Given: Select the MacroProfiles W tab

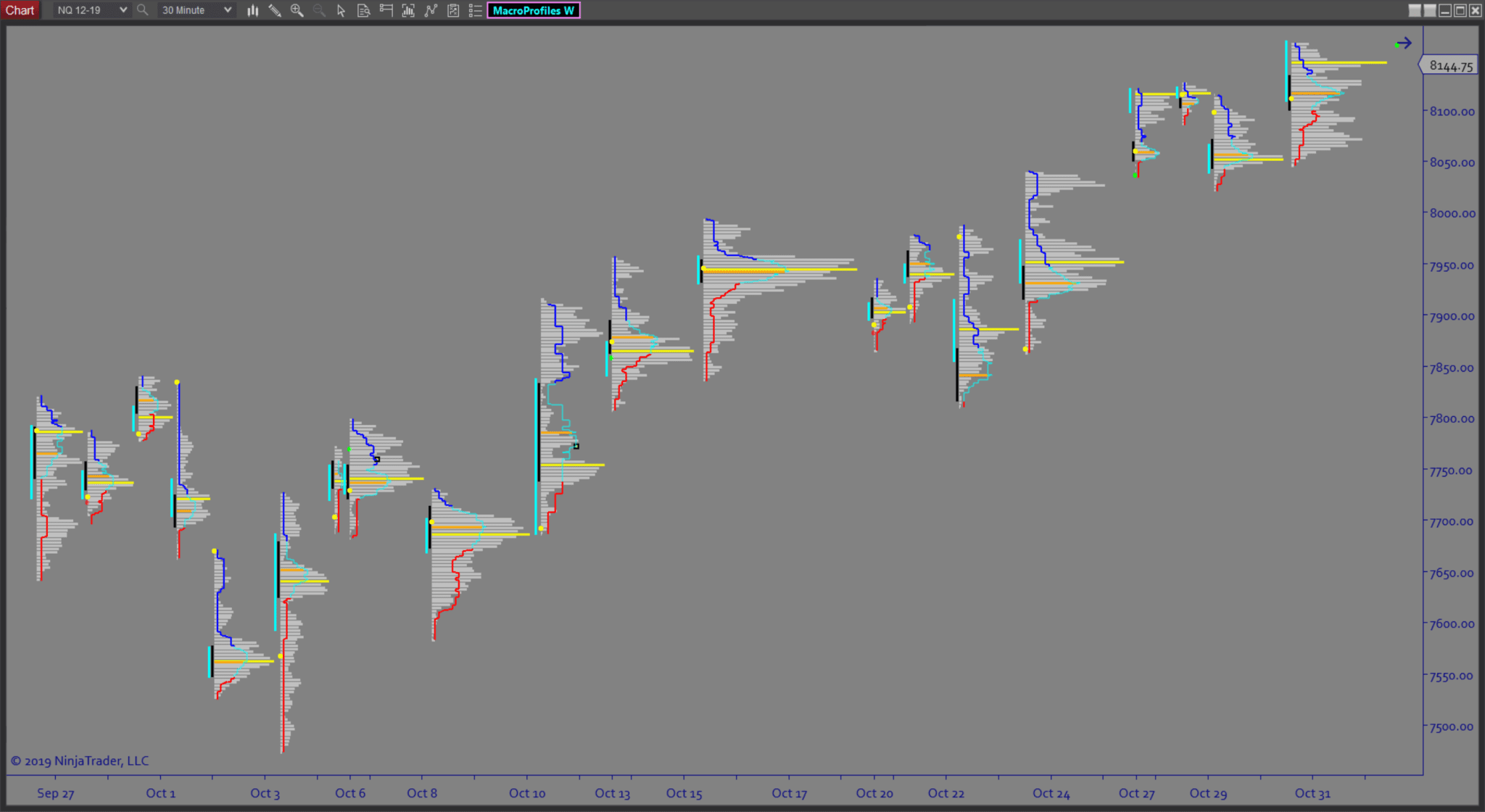Looking at the screenshot, I should (533, 10).
